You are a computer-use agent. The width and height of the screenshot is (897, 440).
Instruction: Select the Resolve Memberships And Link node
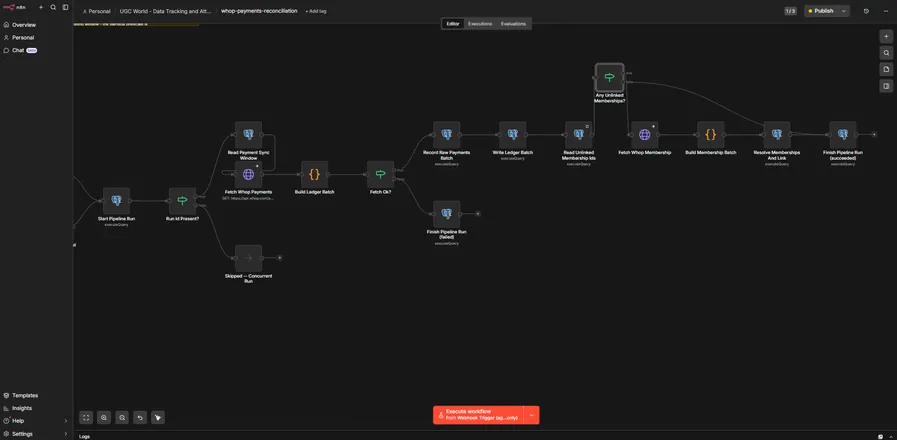click(777, 135)
